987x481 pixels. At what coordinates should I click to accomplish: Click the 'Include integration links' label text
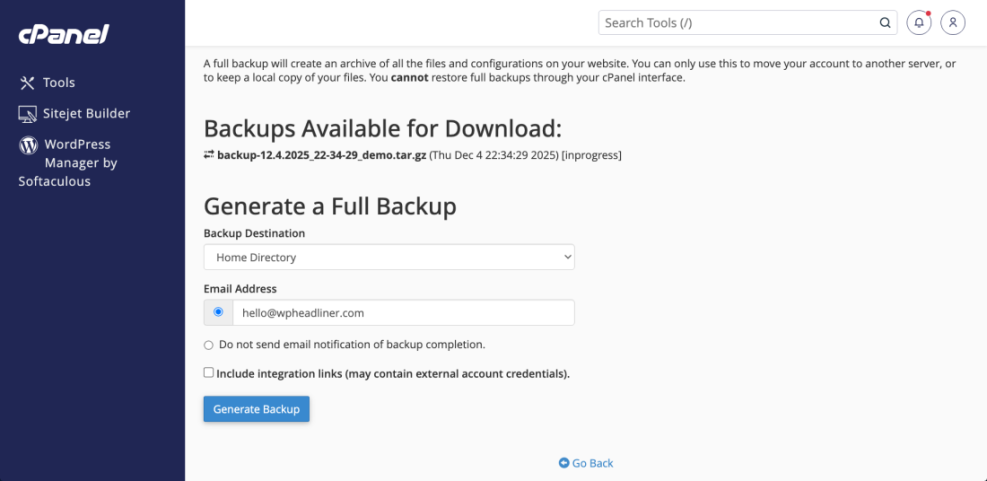[x=393, y=373]
